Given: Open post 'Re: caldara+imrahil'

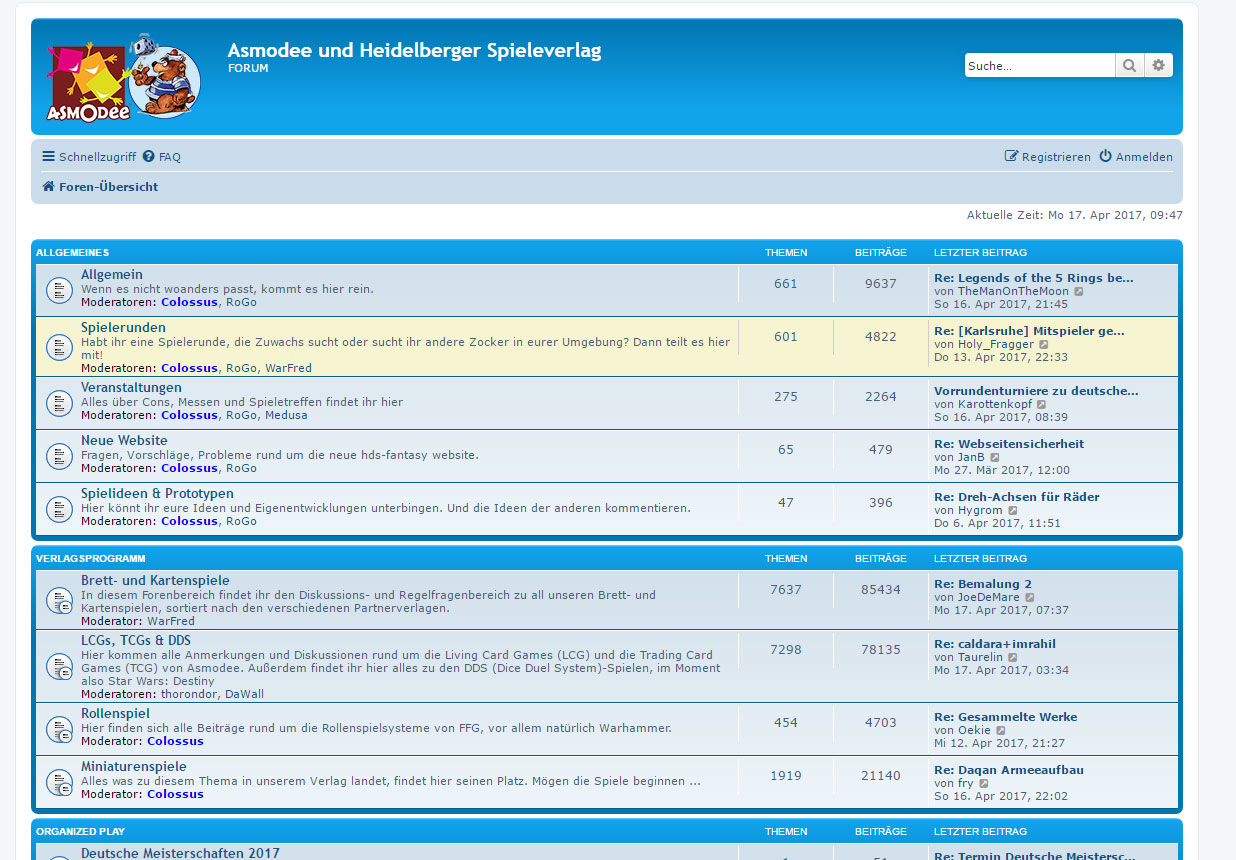Looking at the screenshot, I should click(x=995, y=644).
